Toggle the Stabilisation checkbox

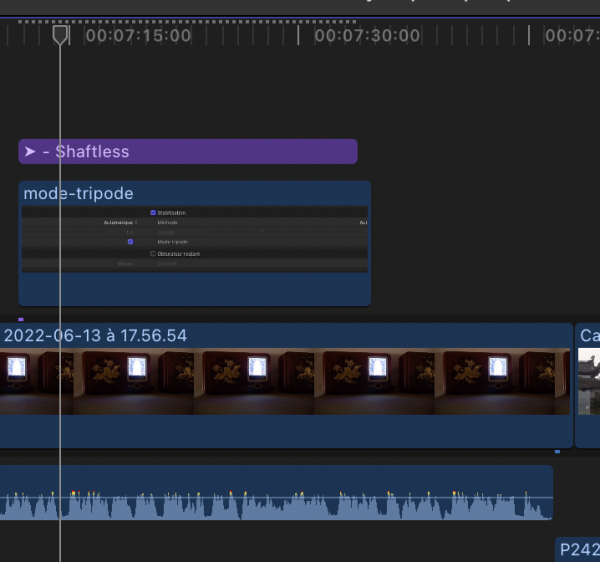[153, 212]
